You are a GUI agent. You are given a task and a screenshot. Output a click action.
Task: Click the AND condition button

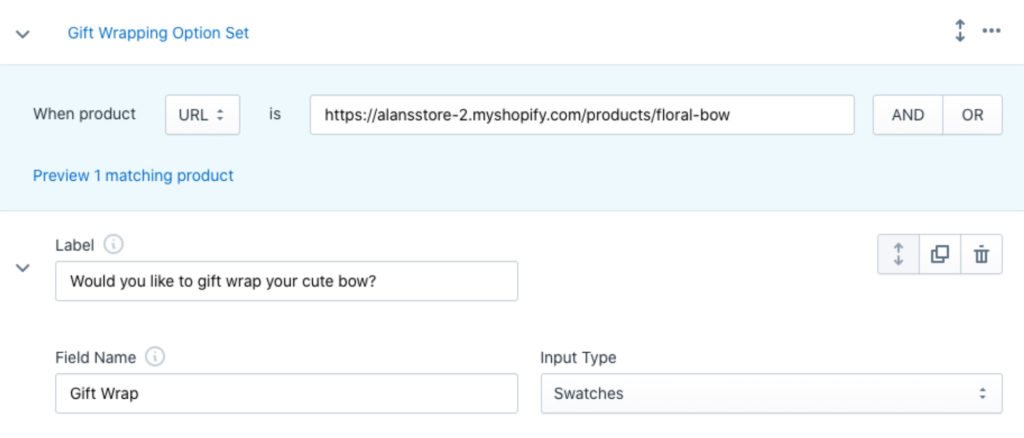[x=908, y=115]
